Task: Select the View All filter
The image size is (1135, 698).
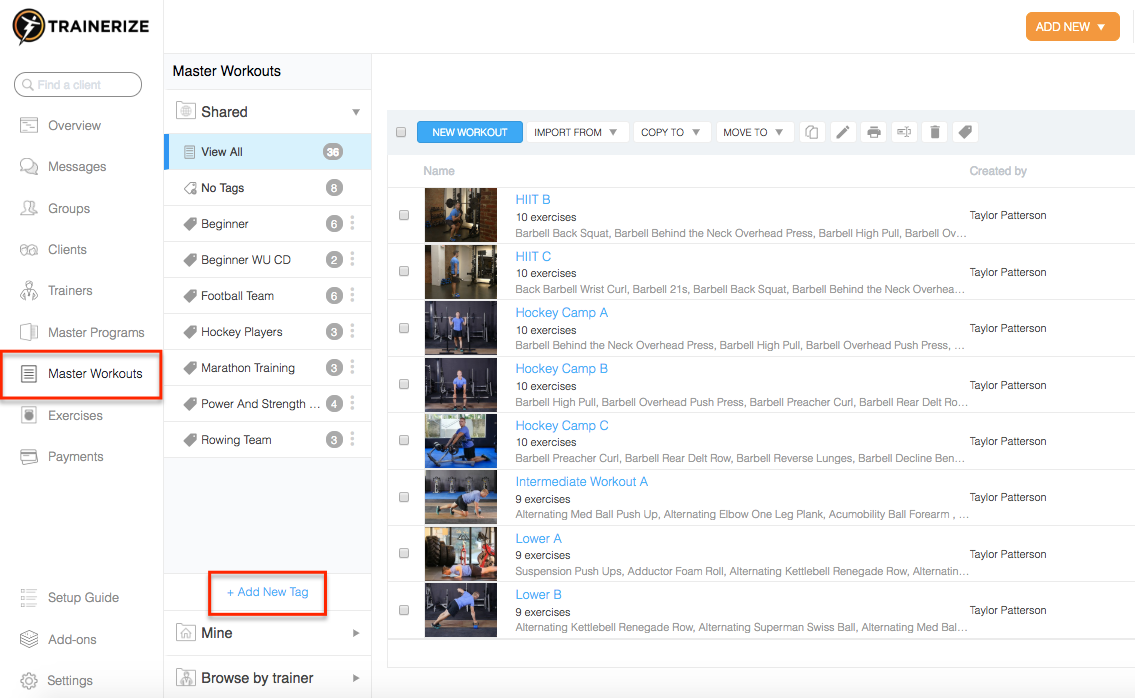Action: [268, 151]
